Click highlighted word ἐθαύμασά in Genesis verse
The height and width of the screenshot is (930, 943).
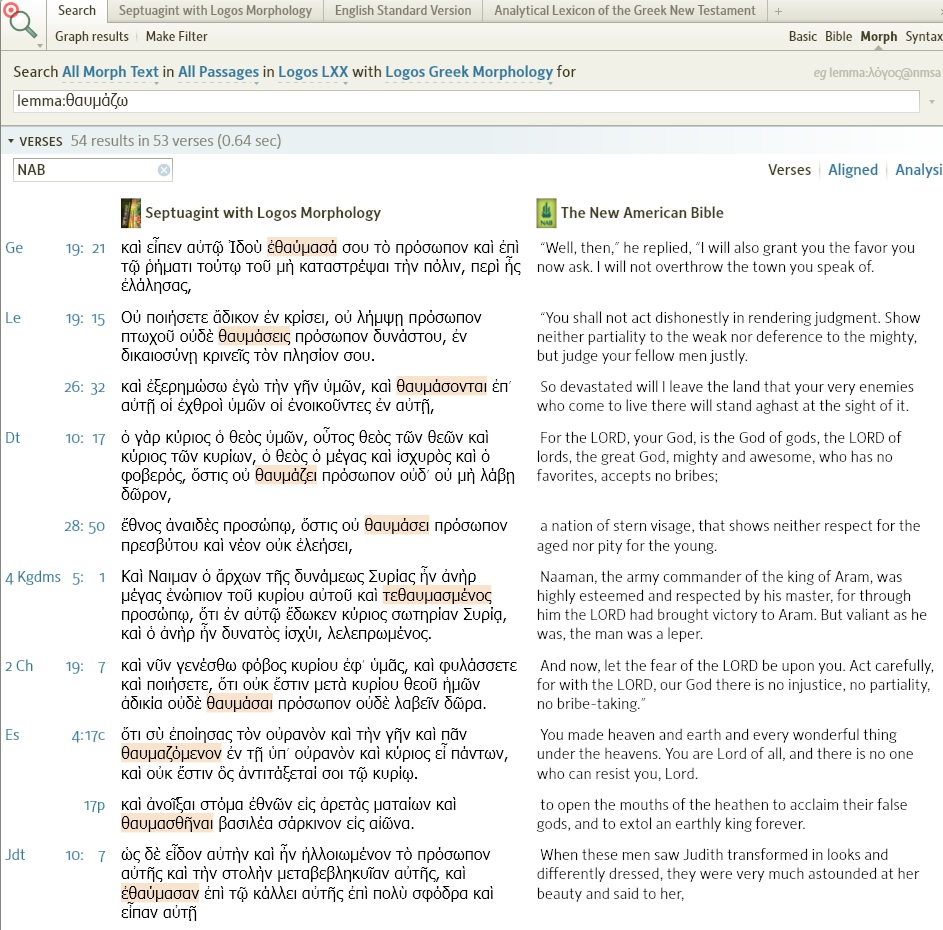(x=302, y=248)
